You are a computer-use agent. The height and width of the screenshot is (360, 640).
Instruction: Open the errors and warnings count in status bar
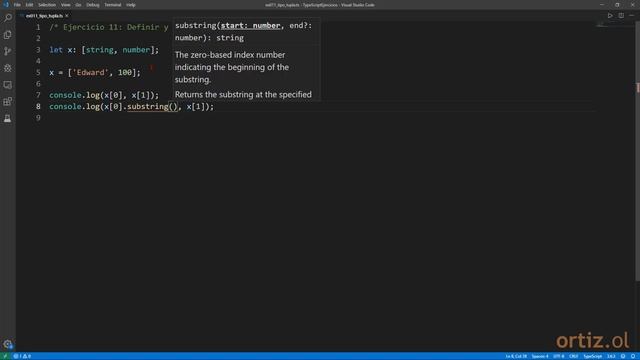click(x=22, y=356)
